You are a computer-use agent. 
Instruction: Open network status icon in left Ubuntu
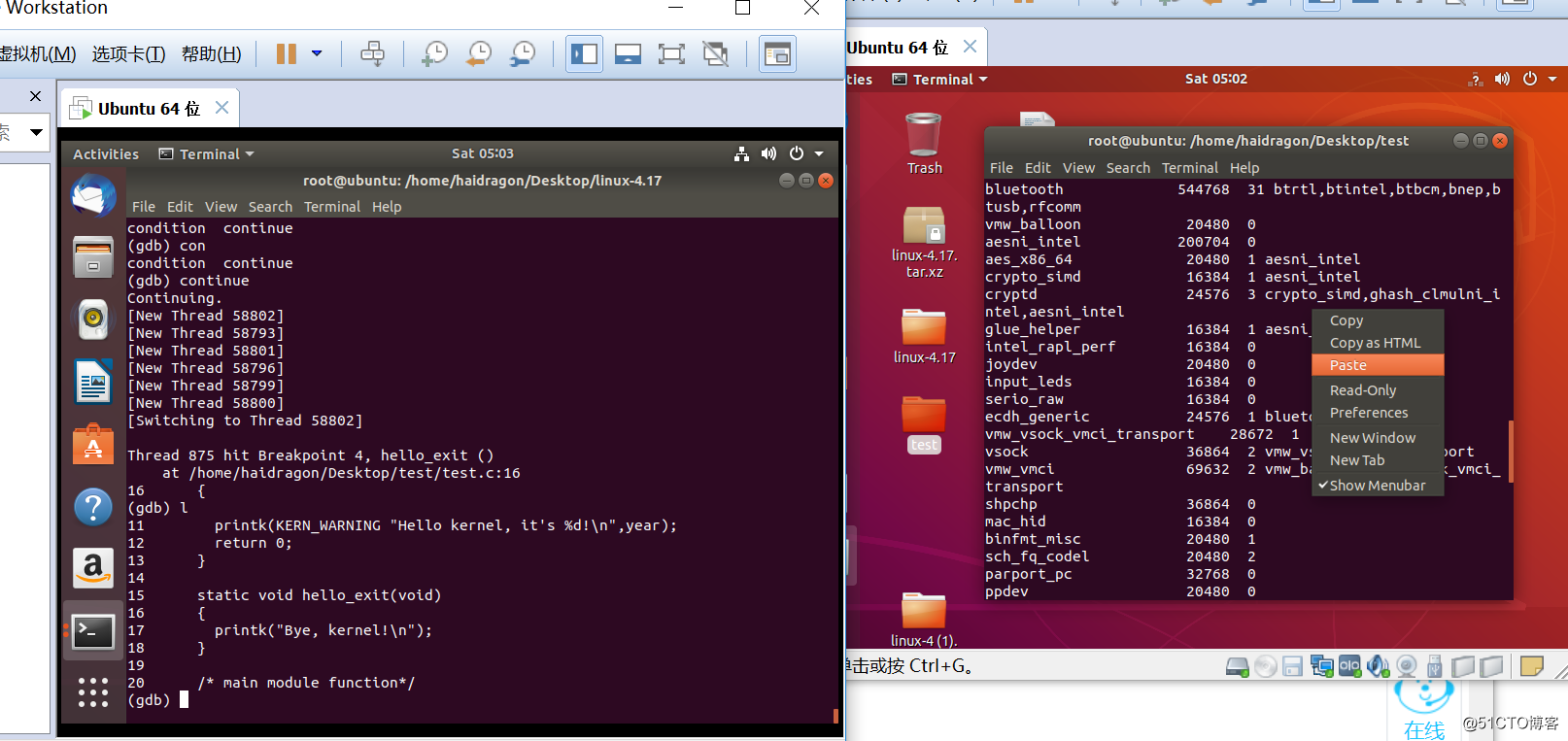(741, 153)
